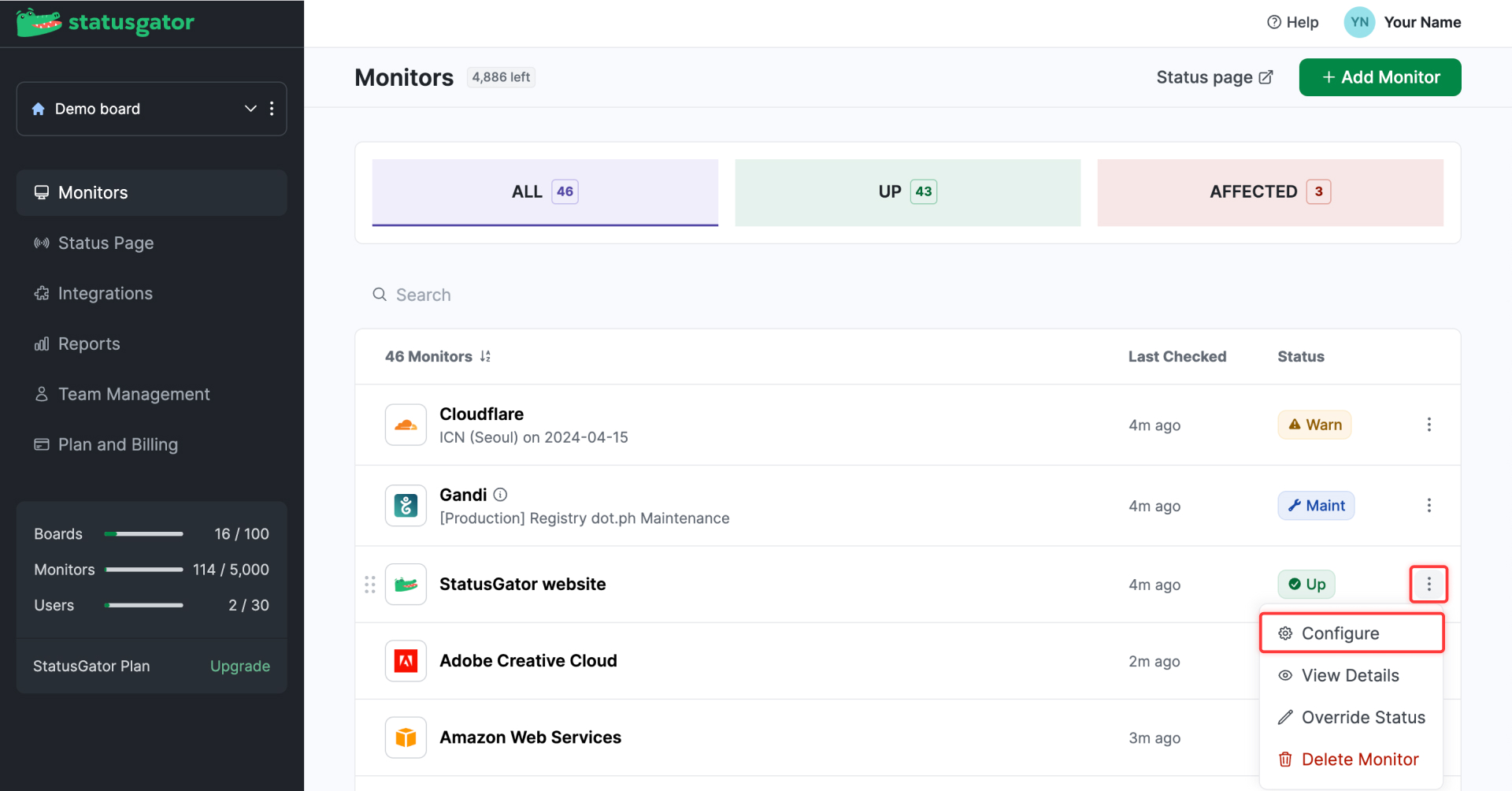Open Monitors in the sidebar
The width and height of the screenshot is (1512, 791).
click(x=151, y=193)
